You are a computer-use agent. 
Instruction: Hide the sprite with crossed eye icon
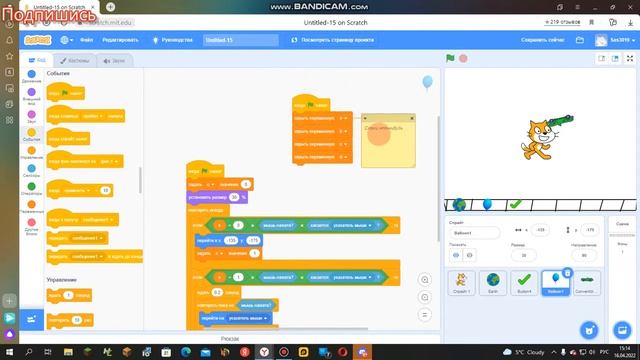click(469, 255)
